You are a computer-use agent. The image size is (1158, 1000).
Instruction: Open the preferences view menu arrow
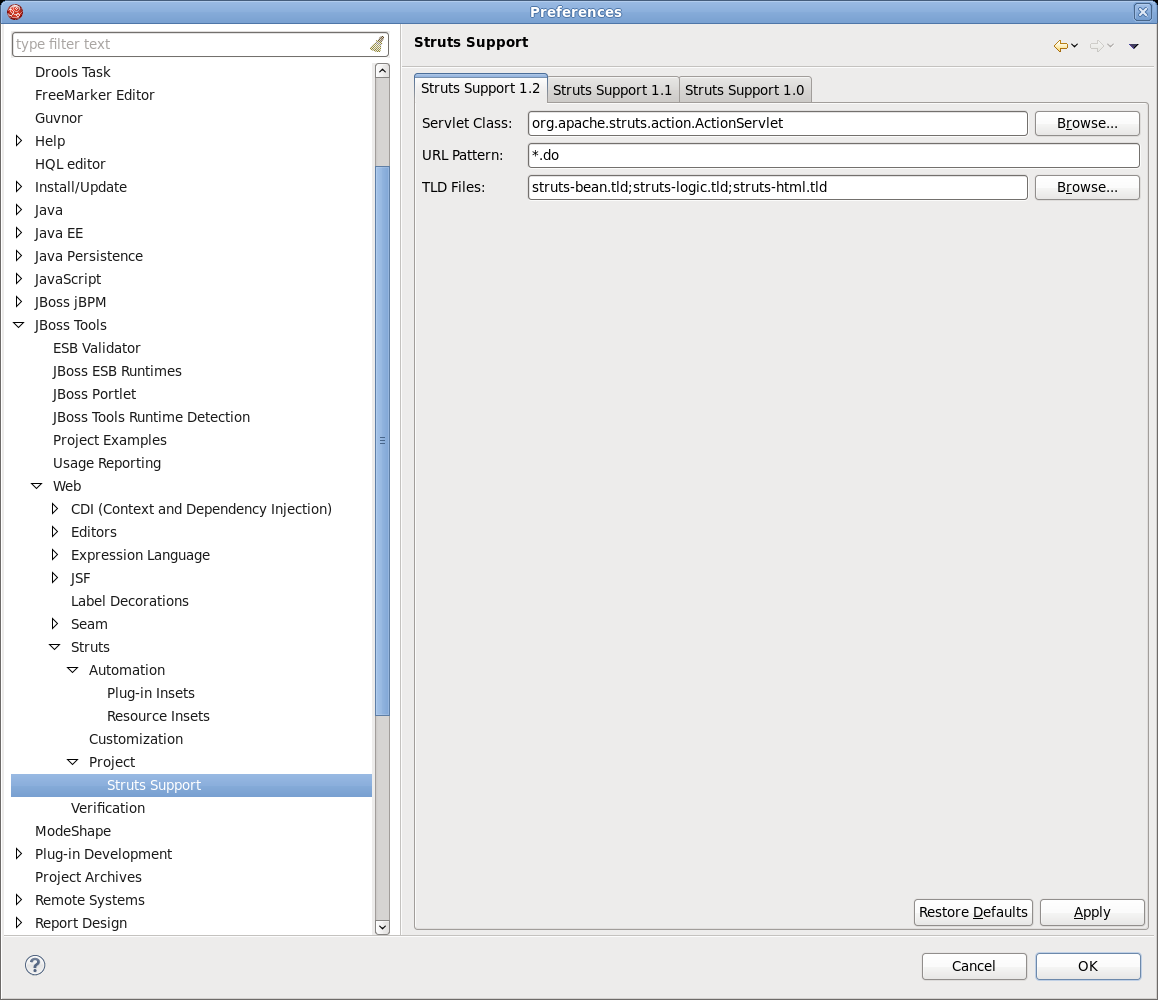point(1134,46)
